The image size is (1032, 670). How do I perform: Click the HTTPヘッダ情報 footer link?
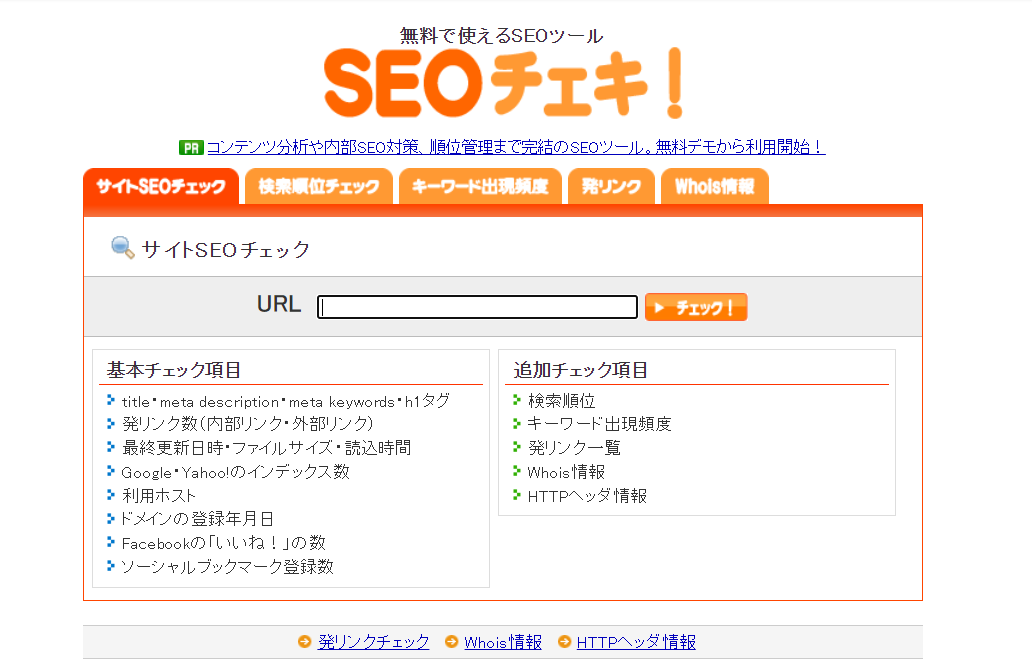pyautogui.click(x=636, y=642)
